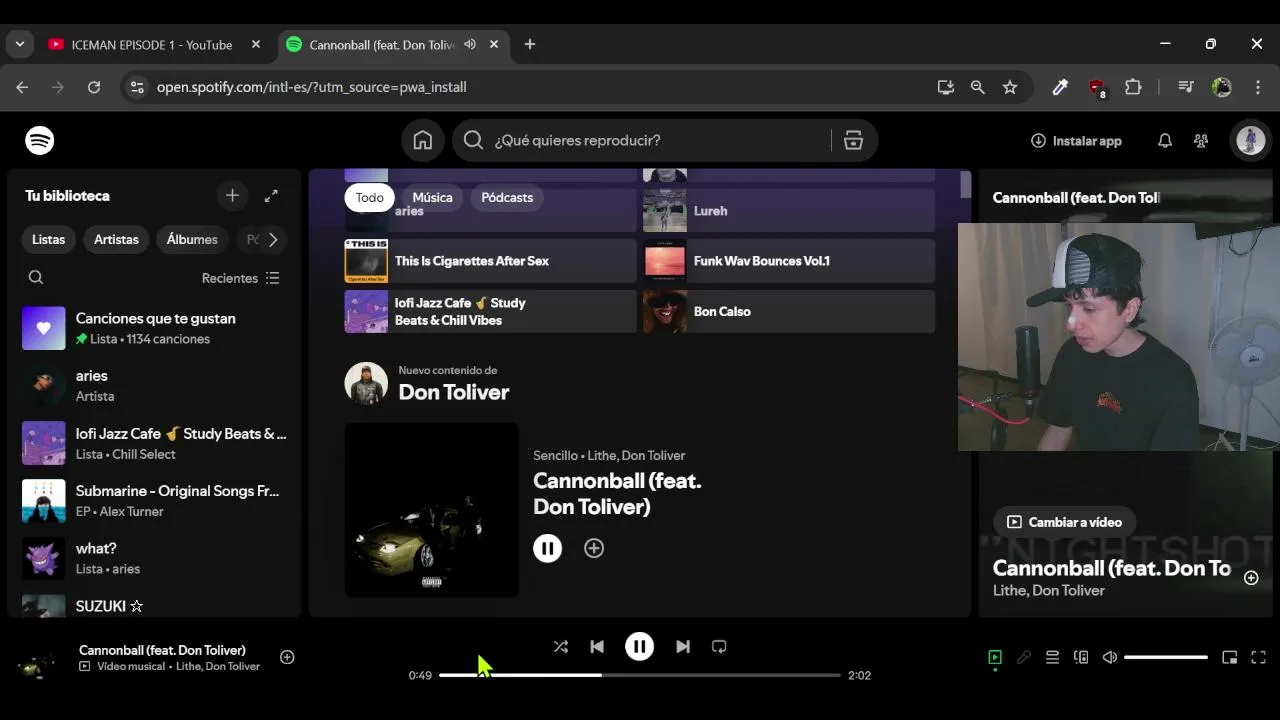The width and height of the screenshot is (1280, 720).
Task: Open a new browser tab
Action: pyautogui.click(x=530, y=45)
